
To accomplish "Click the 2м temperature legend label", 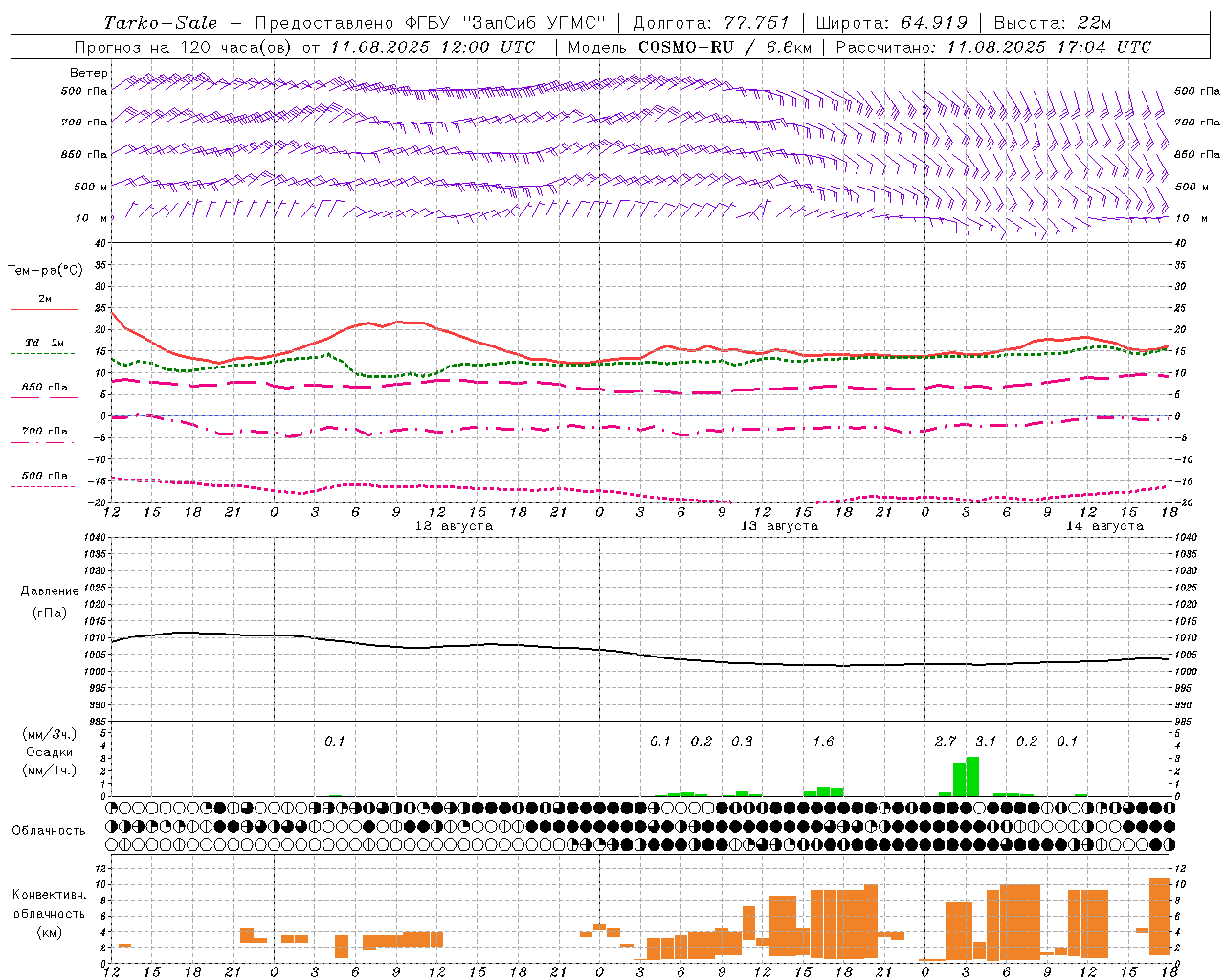I will pos(45,299).
